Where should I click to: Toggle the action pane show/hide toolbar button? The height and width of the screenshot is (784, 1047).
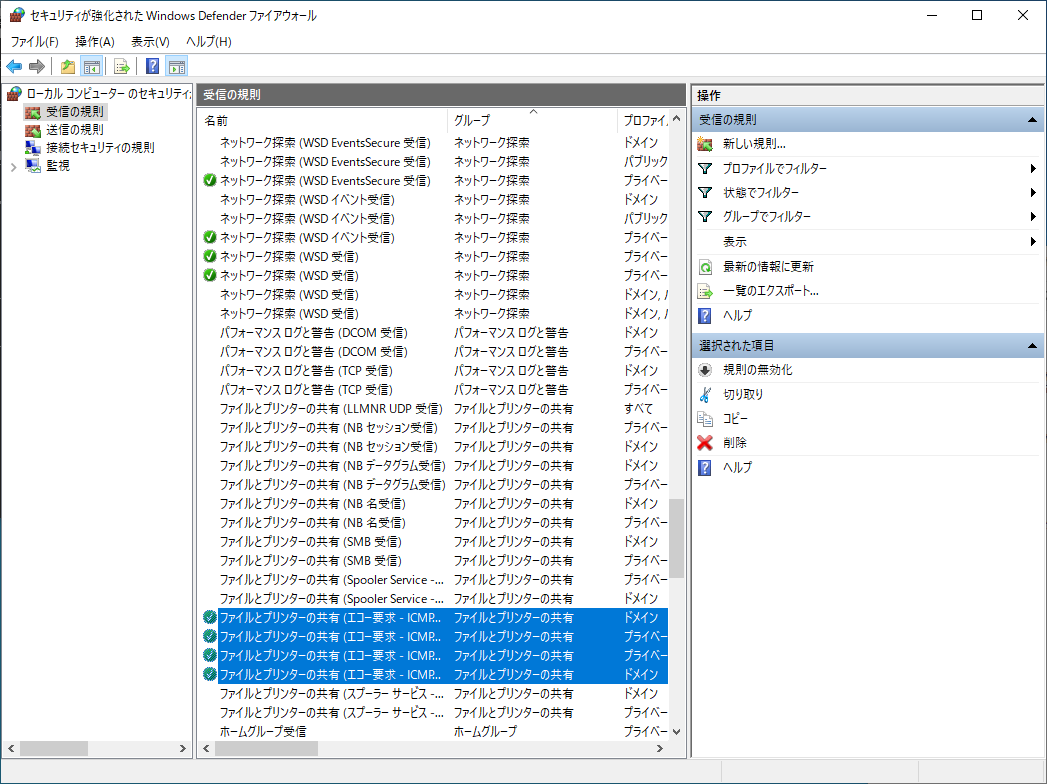click(x=177, y=66)
